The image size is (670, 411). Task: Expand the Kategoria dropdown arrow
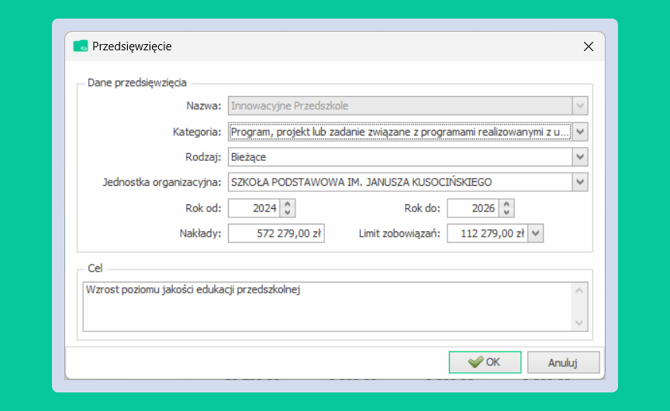click(580, 131)
